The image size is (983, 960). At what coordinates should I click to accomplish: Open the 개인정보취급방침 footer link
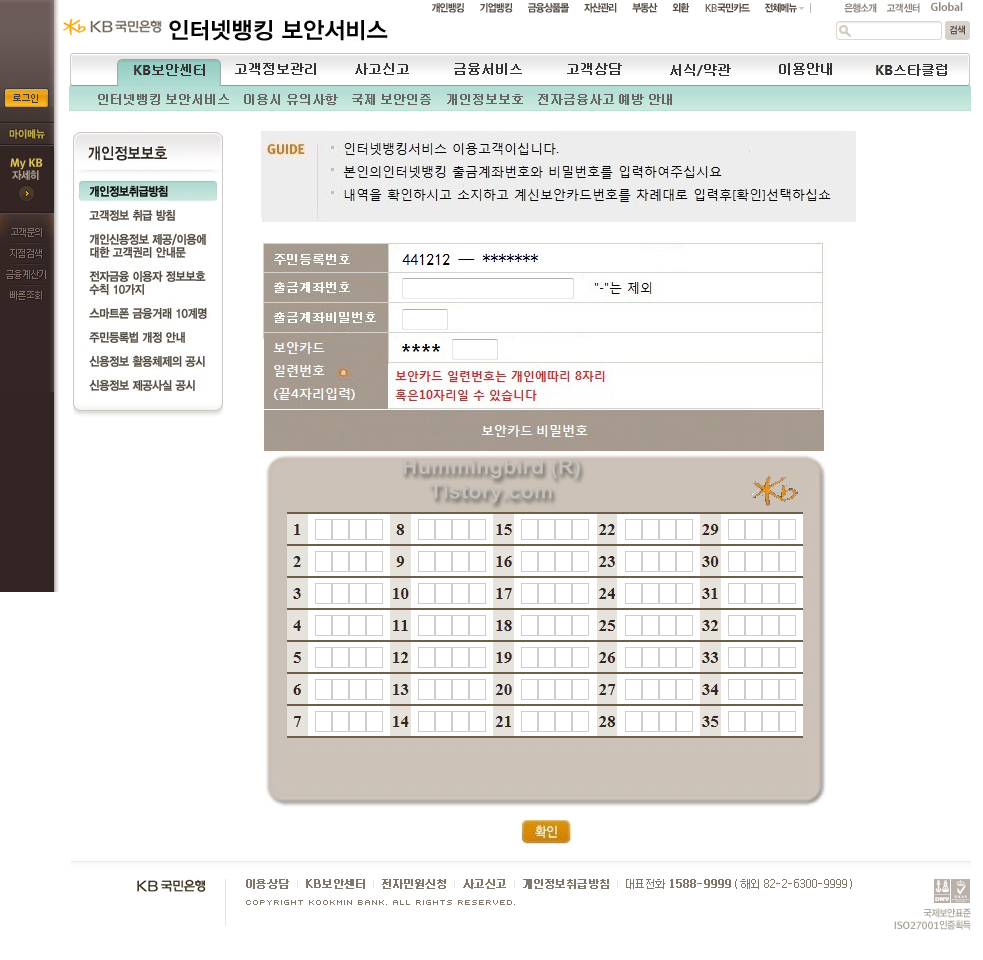566,884
